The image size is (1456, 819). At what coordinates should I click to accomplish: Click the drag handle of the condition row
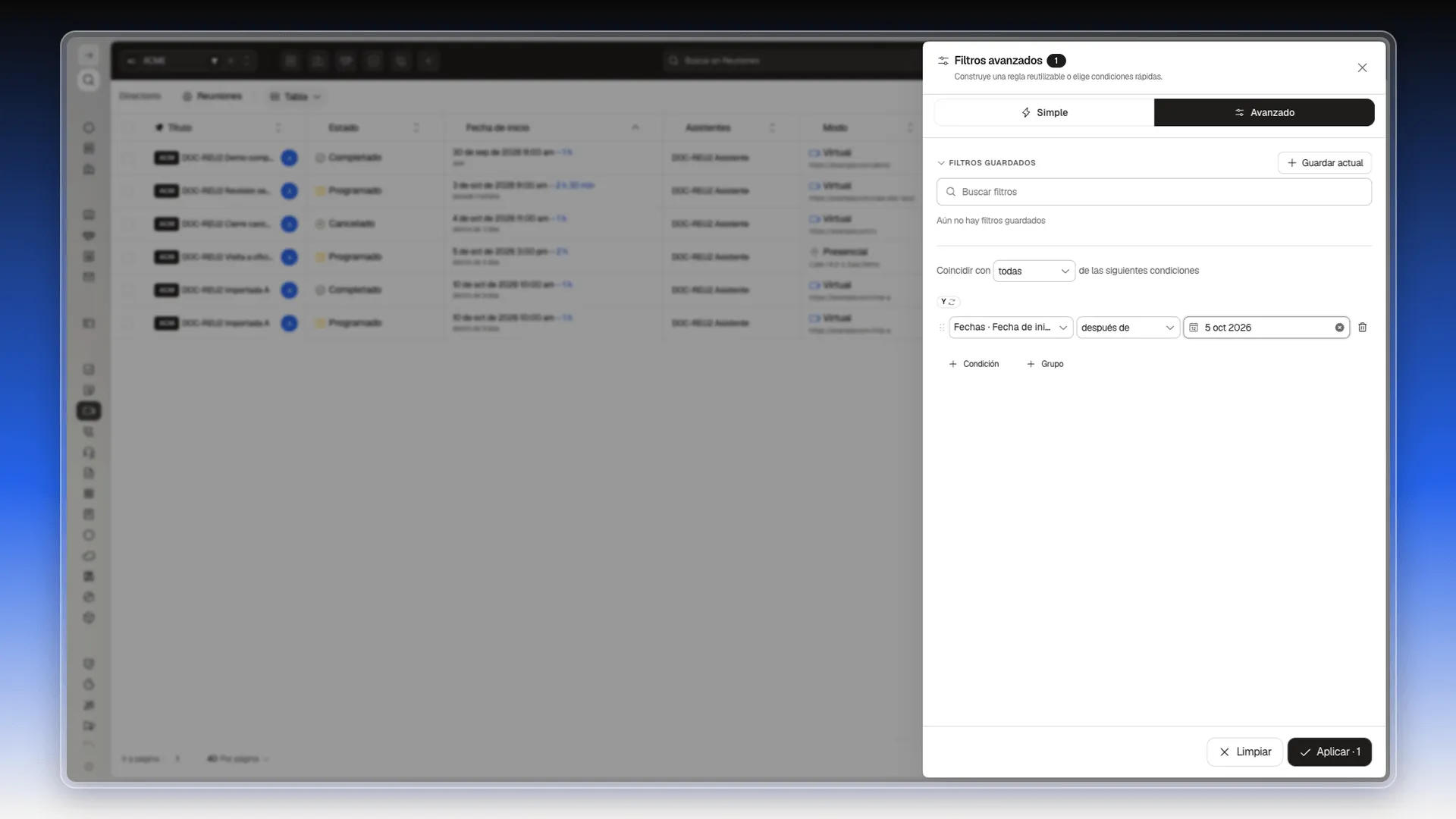[942, 328]
